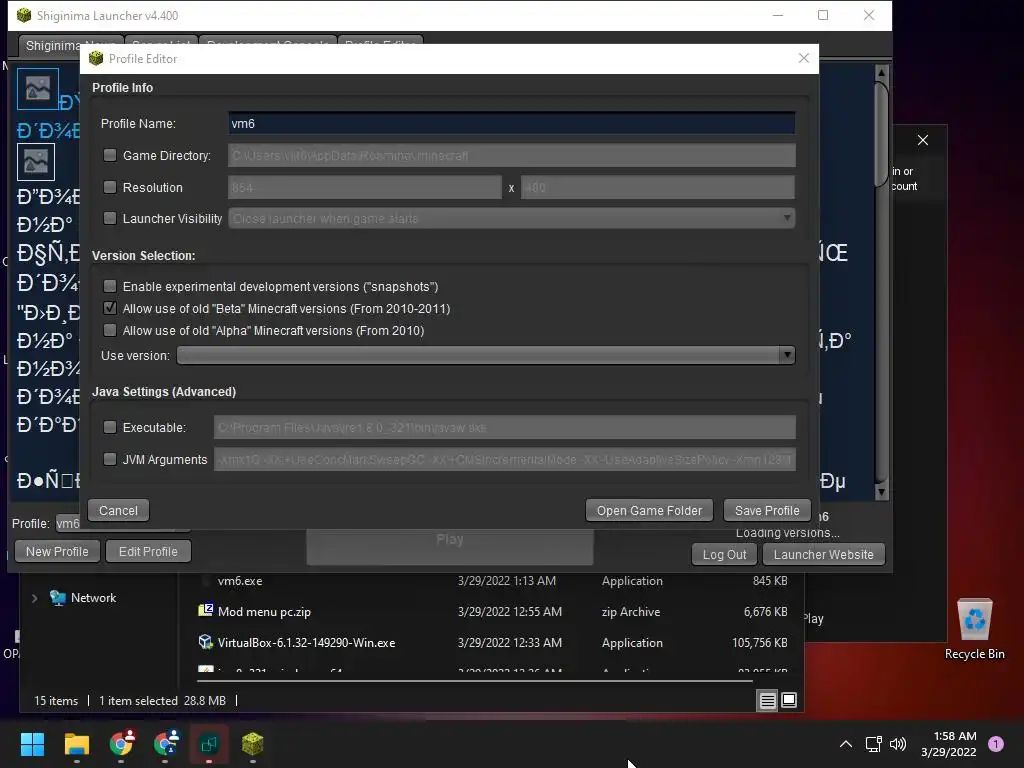Image resolution: width=1024 pixels, height=768 pixels.
Task: Click the resolution width field
Action: point(364,187)
